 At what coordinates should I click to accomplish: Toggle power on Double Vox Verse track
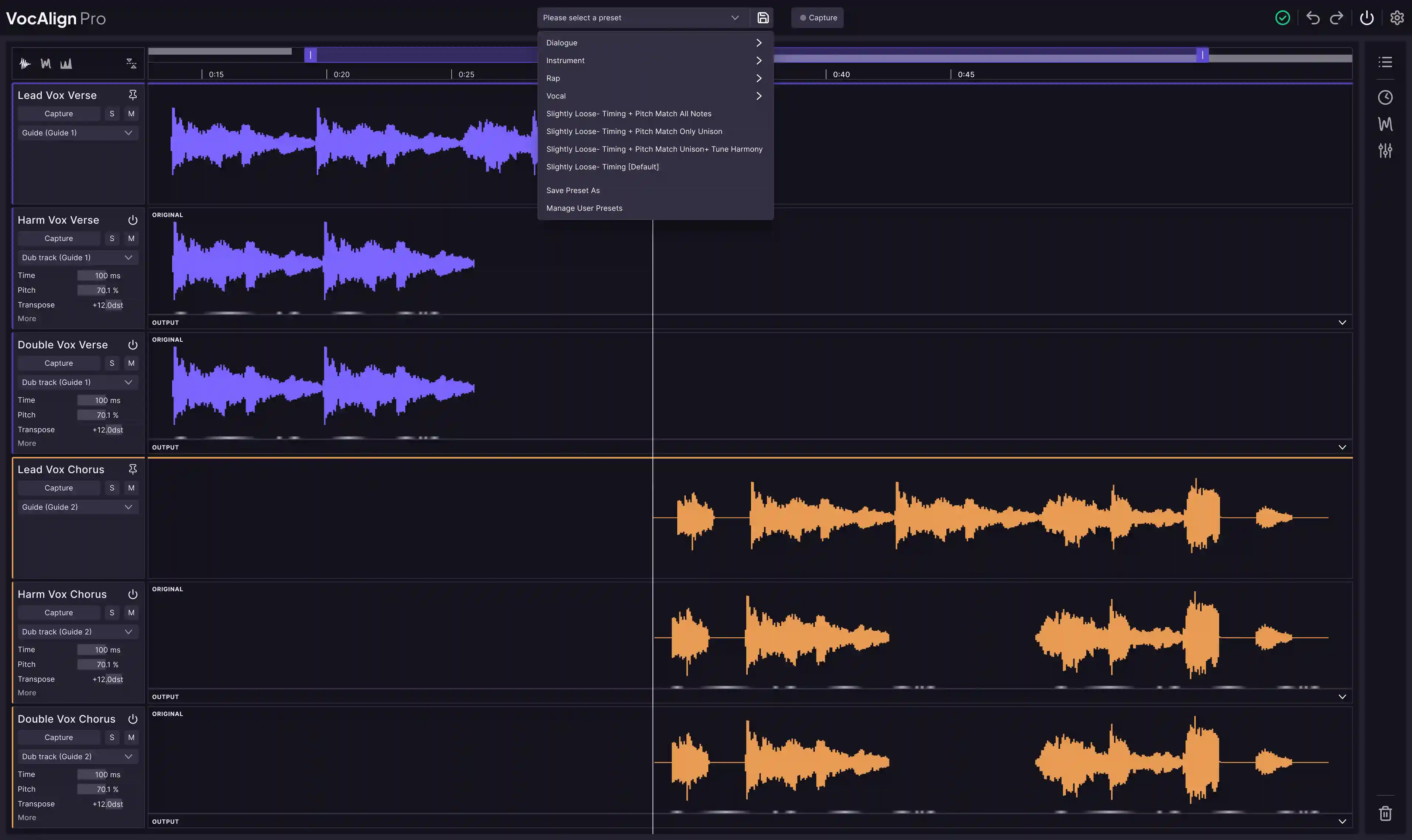tap(133, 345)
